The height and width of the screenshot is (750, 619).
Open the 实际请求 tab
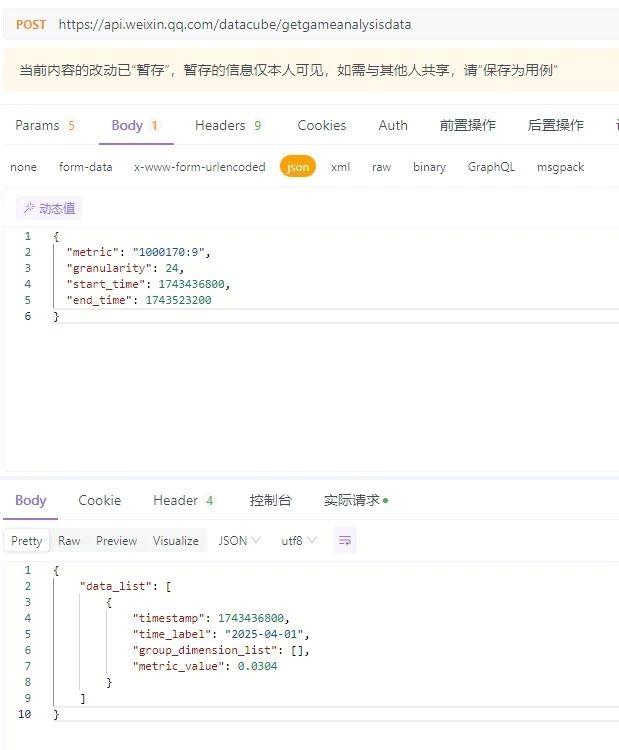click(x=356, y=500)
